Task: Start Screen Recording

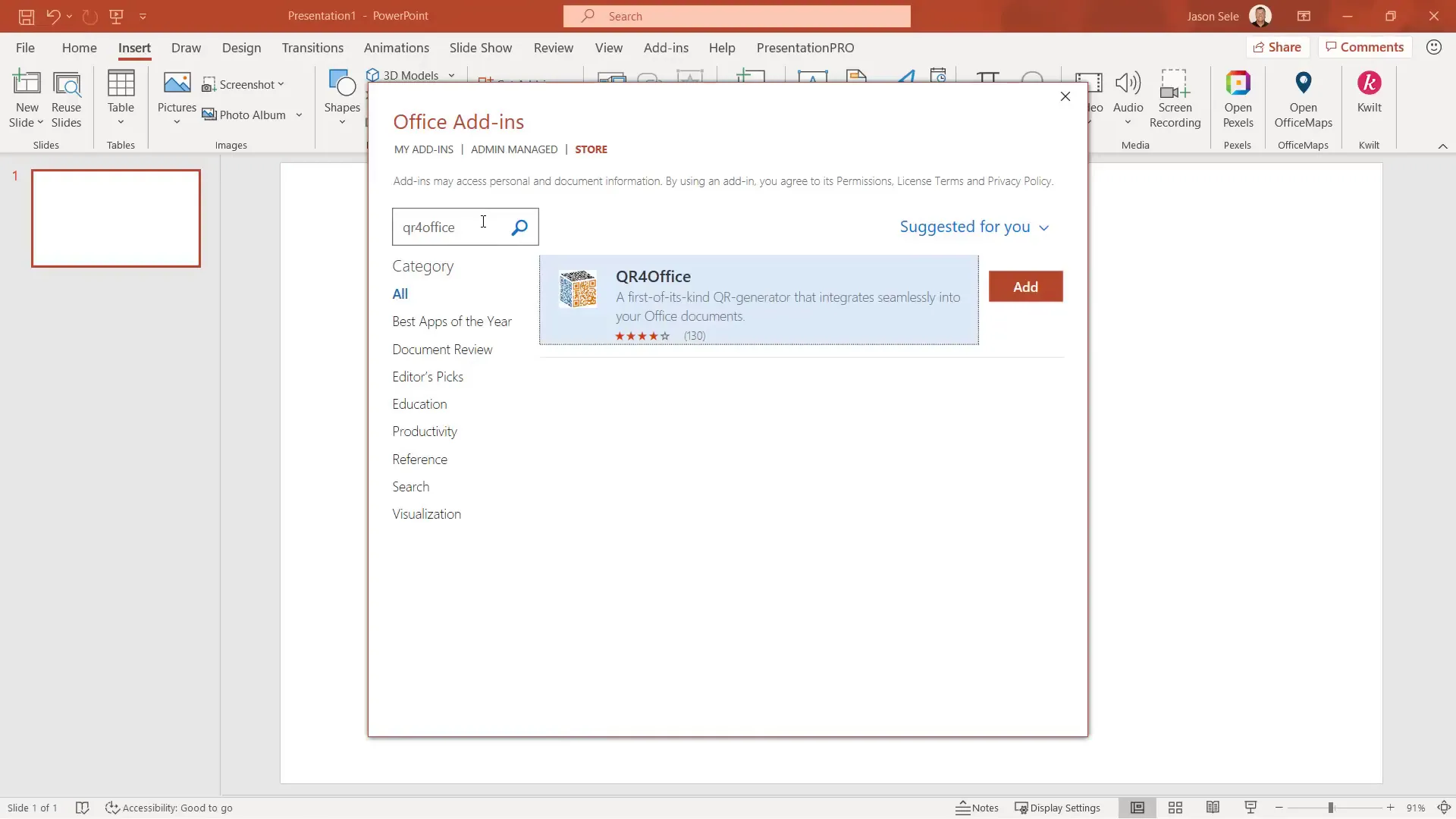Action: 1175,99
